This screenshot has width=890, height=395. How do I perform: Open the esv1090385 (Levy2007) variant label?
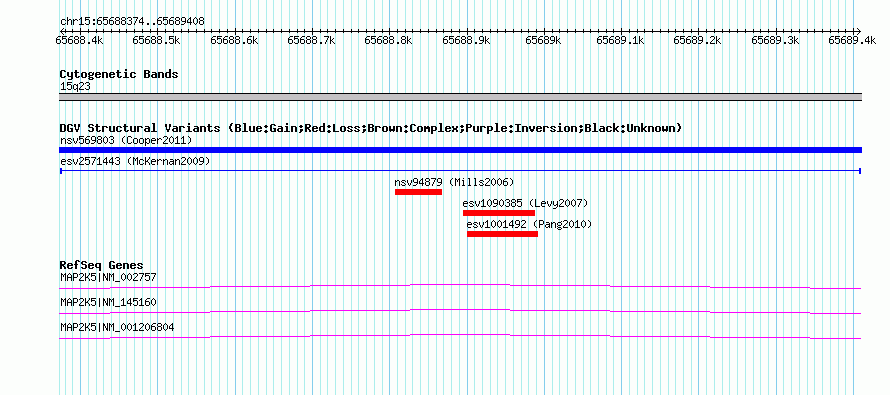(x=525, y=203)
